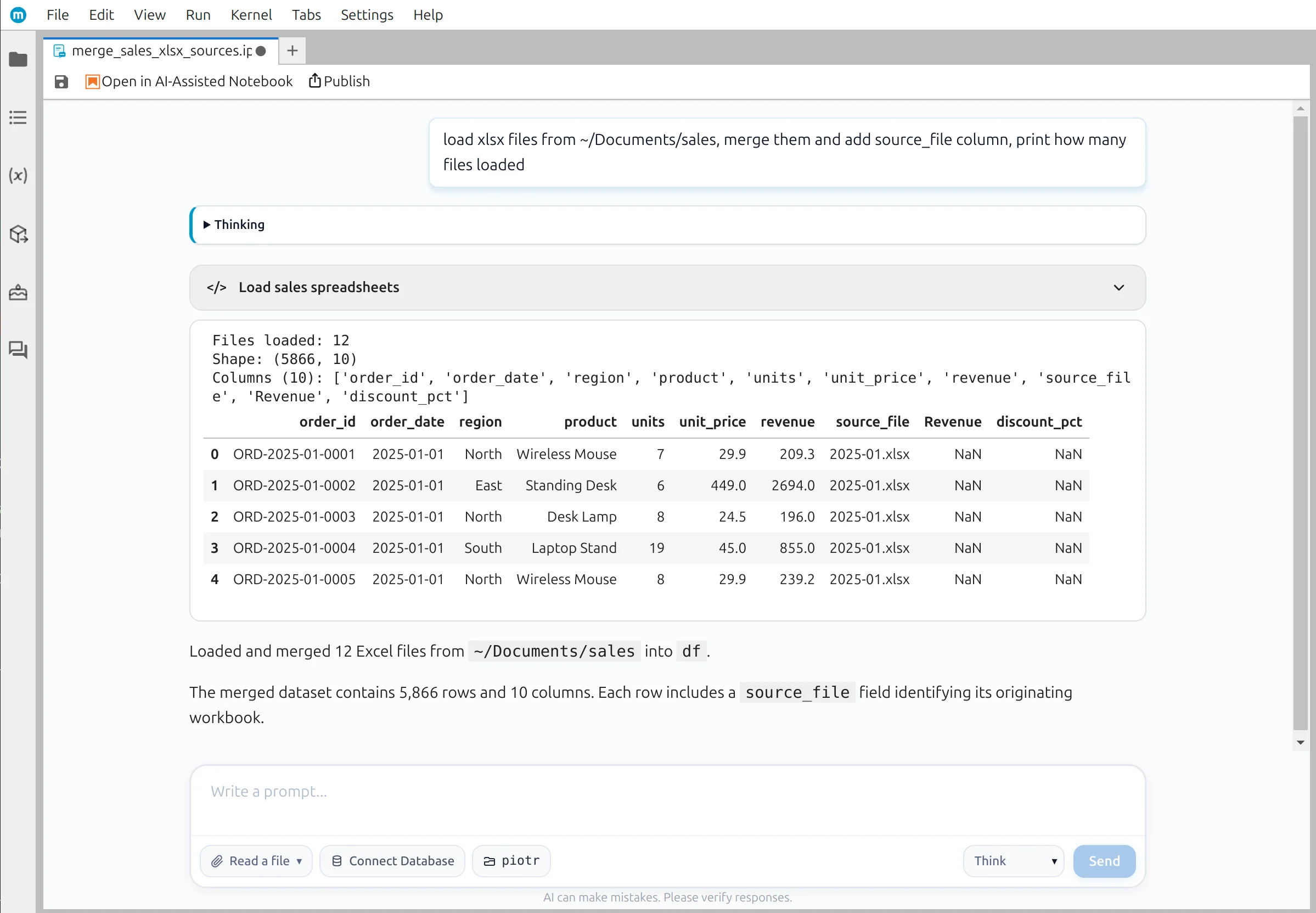Screen dimensions: 1316x913
Task: Click the unit_price column header
Action: click(712, 422)
